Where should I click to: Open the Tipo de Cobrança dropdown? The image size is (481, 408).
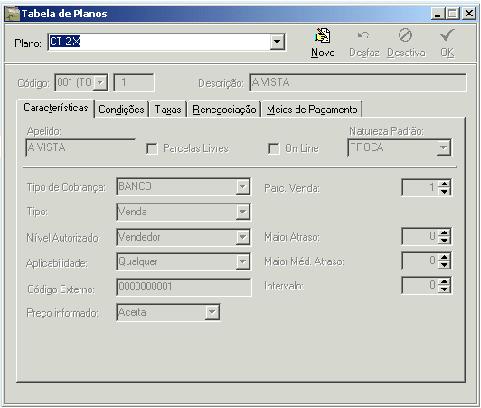243,187
